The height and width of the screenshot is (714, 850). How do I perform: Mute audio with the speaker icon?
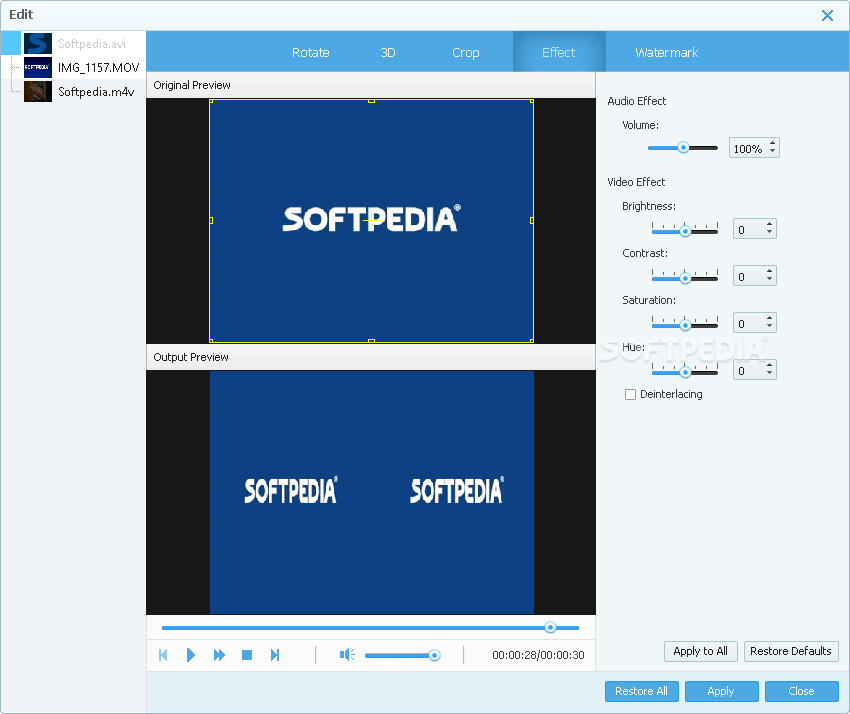pos(346,655)
